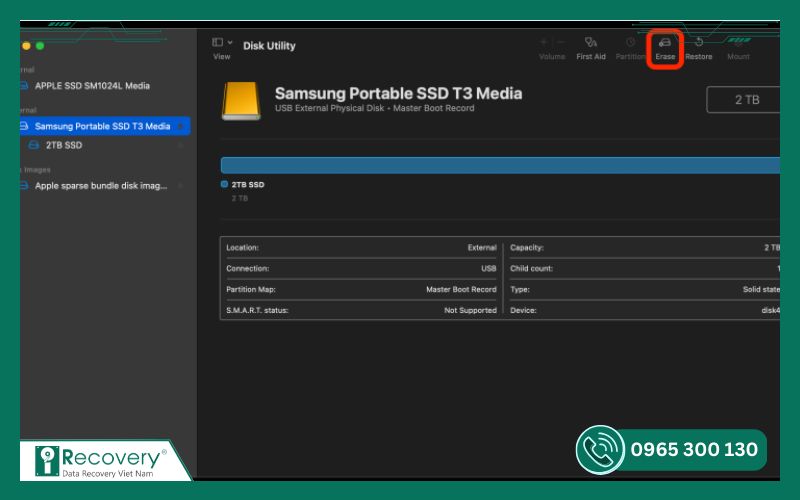Viewport: 800px width, 500px height.
Task: Click the 'Capacity:' label
Action: [527, 247]
